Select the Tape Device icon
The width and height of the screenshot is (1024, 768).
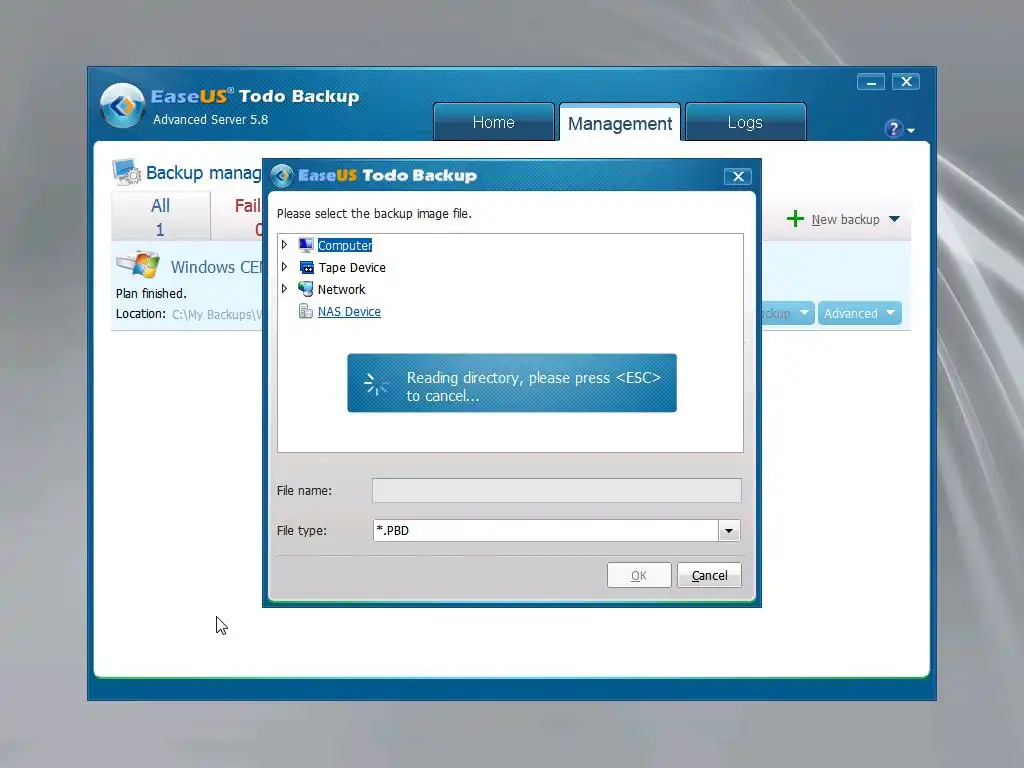(x=306, y=267)
